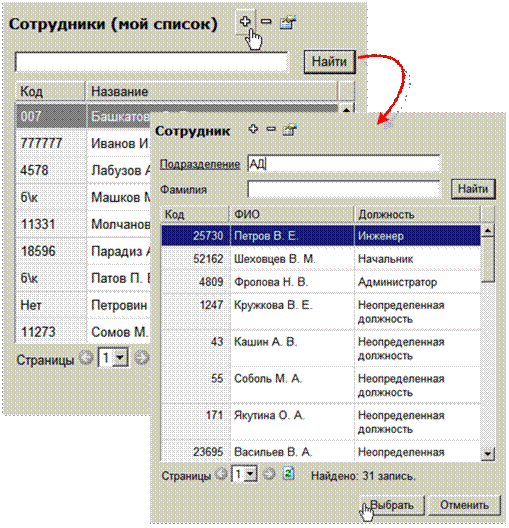Click the minus icon in the Сотрудник dialog
This screenshot has height=528, width=509.
(x=271, y=129)
